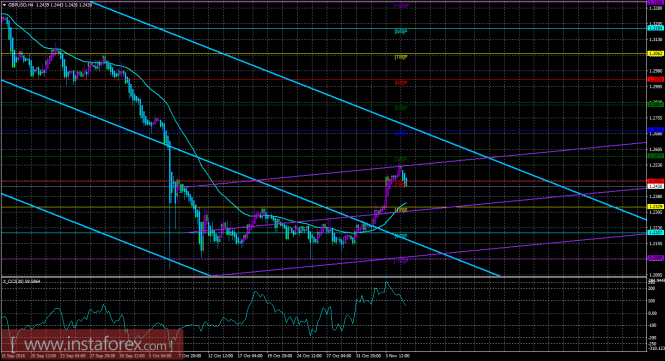Click the yellow 1.2329 price level label
The image size is (665, 361).
tap(656, 207)
